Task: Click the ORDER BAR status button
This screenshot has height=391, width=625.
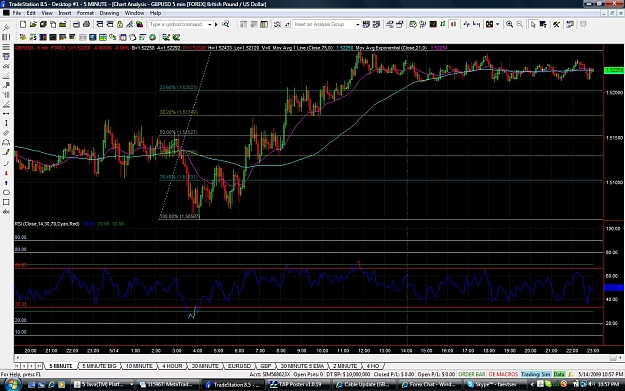Action: (x=472, y=374)
